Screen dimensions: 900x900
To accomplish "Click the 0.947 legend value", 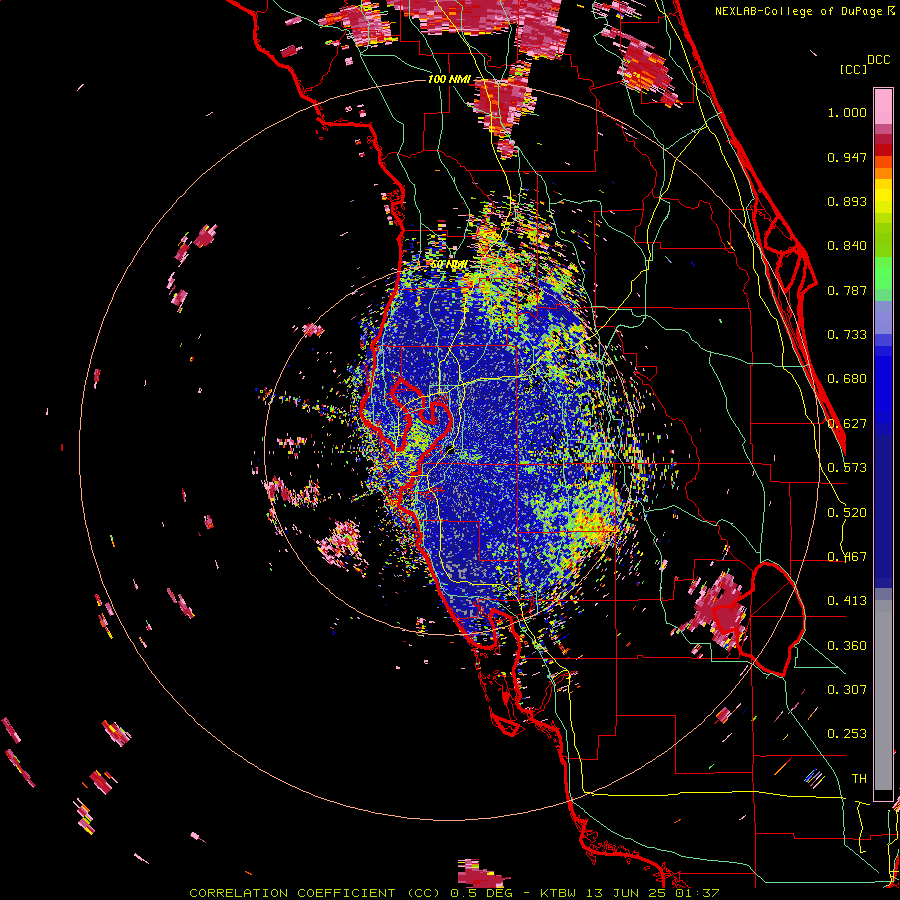I will pyautogui.click(x=847, y=157).
